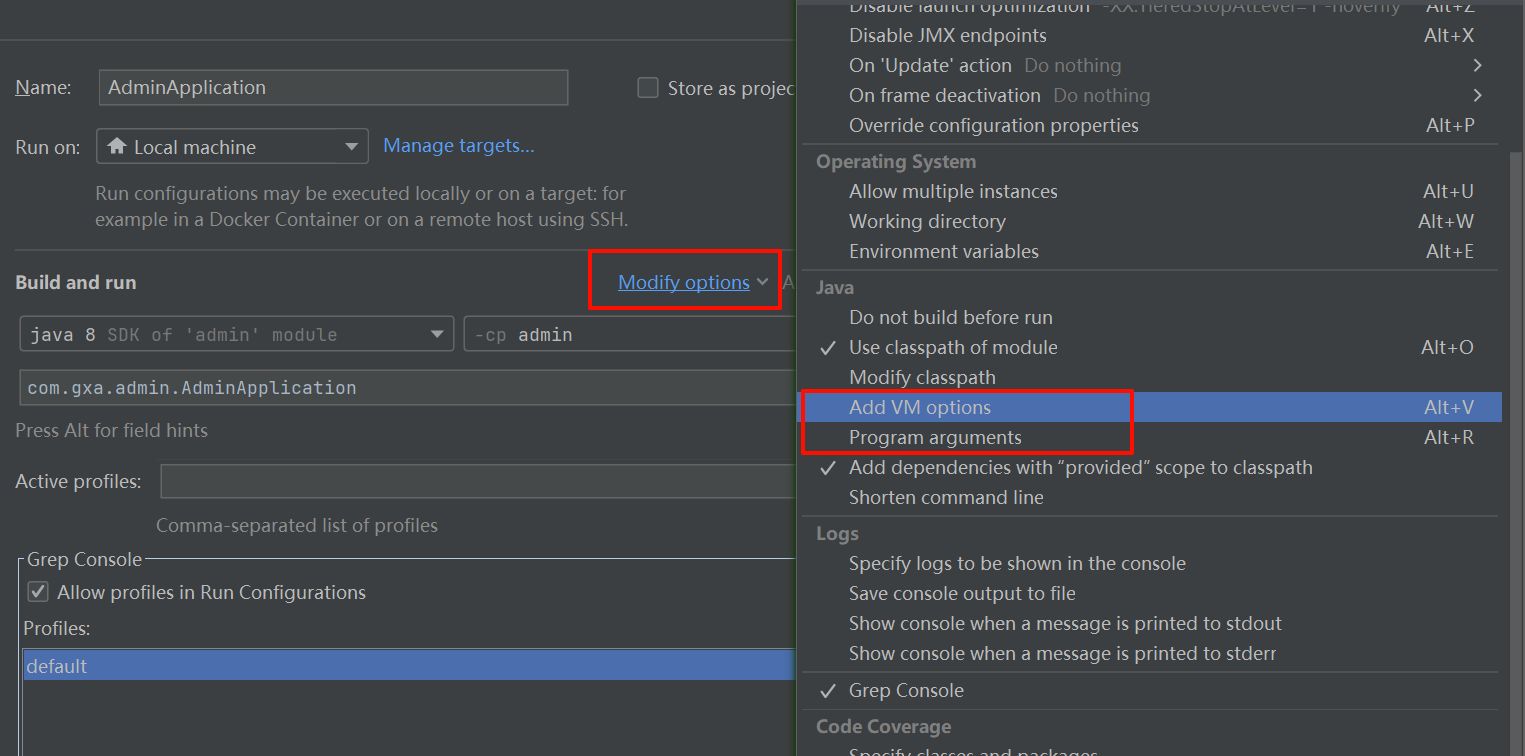The image size is (1525, 756).
Task: Open the 'Local machine' run target dropdown
Action: [x=232, y=147]
